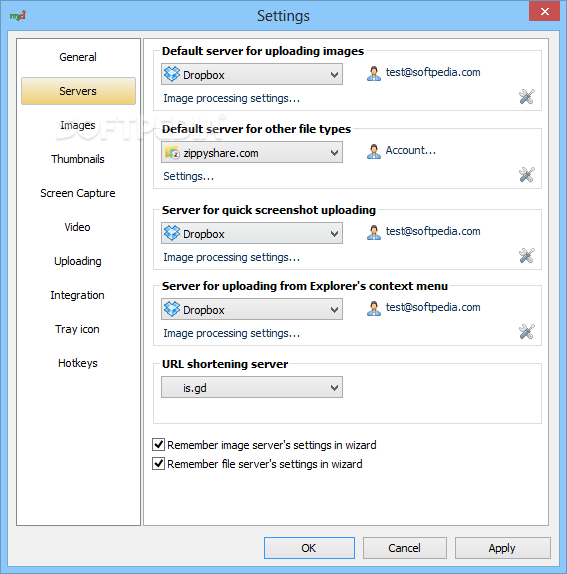Image resolution: width=567 pixels, height=574 pixels.
Task: Open the is.gd URL shortening dropdown
Action: [252, 387]
